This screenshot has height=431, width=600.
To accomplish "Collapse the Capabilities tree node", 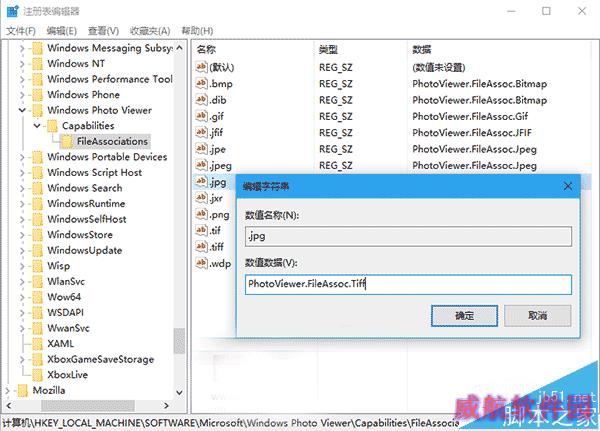I will [x=37, y=126].
